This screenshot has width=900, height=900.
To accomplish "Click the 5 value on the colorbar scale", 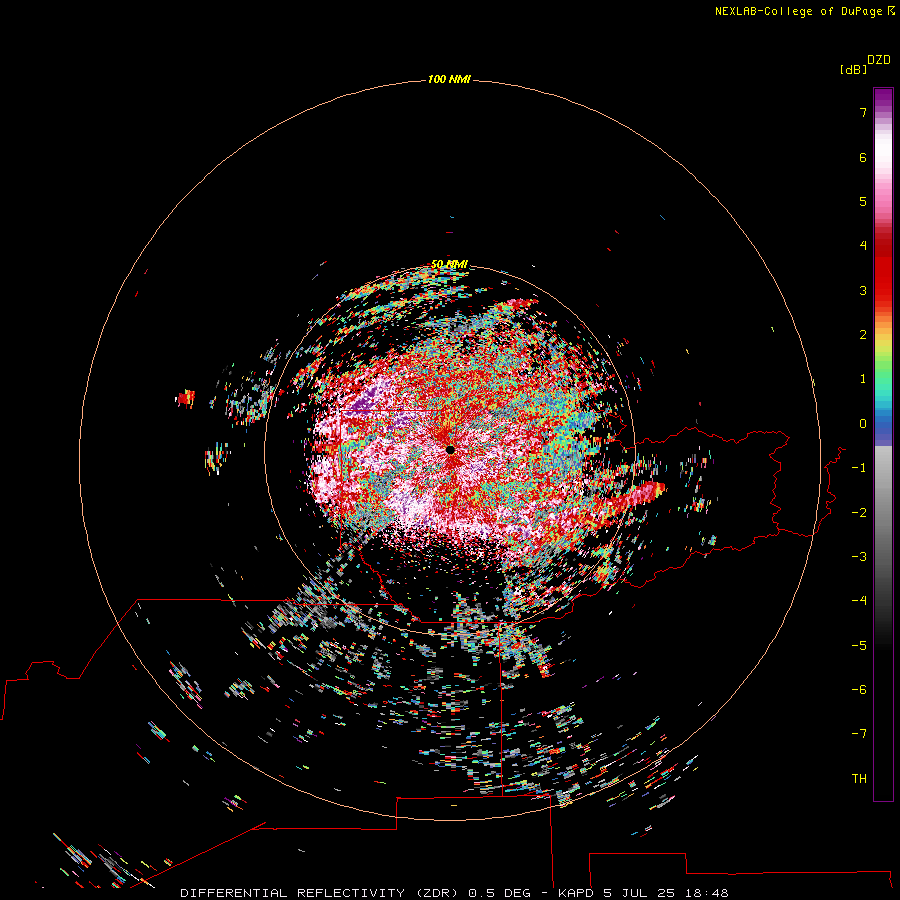I will pyautogui.click(x=863, y=201).
